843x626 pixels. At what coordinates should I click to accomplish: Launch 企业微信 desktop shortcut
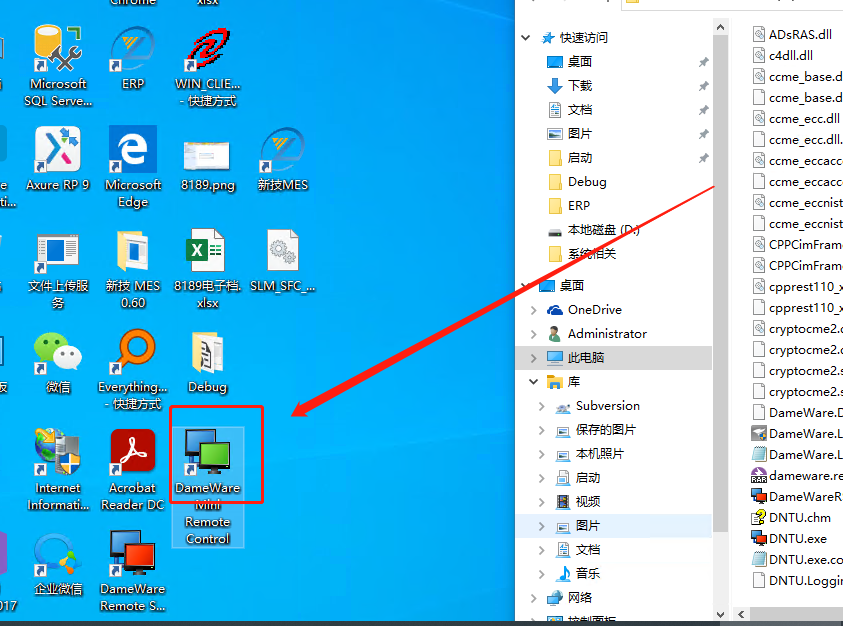click(x=58, y=565)
